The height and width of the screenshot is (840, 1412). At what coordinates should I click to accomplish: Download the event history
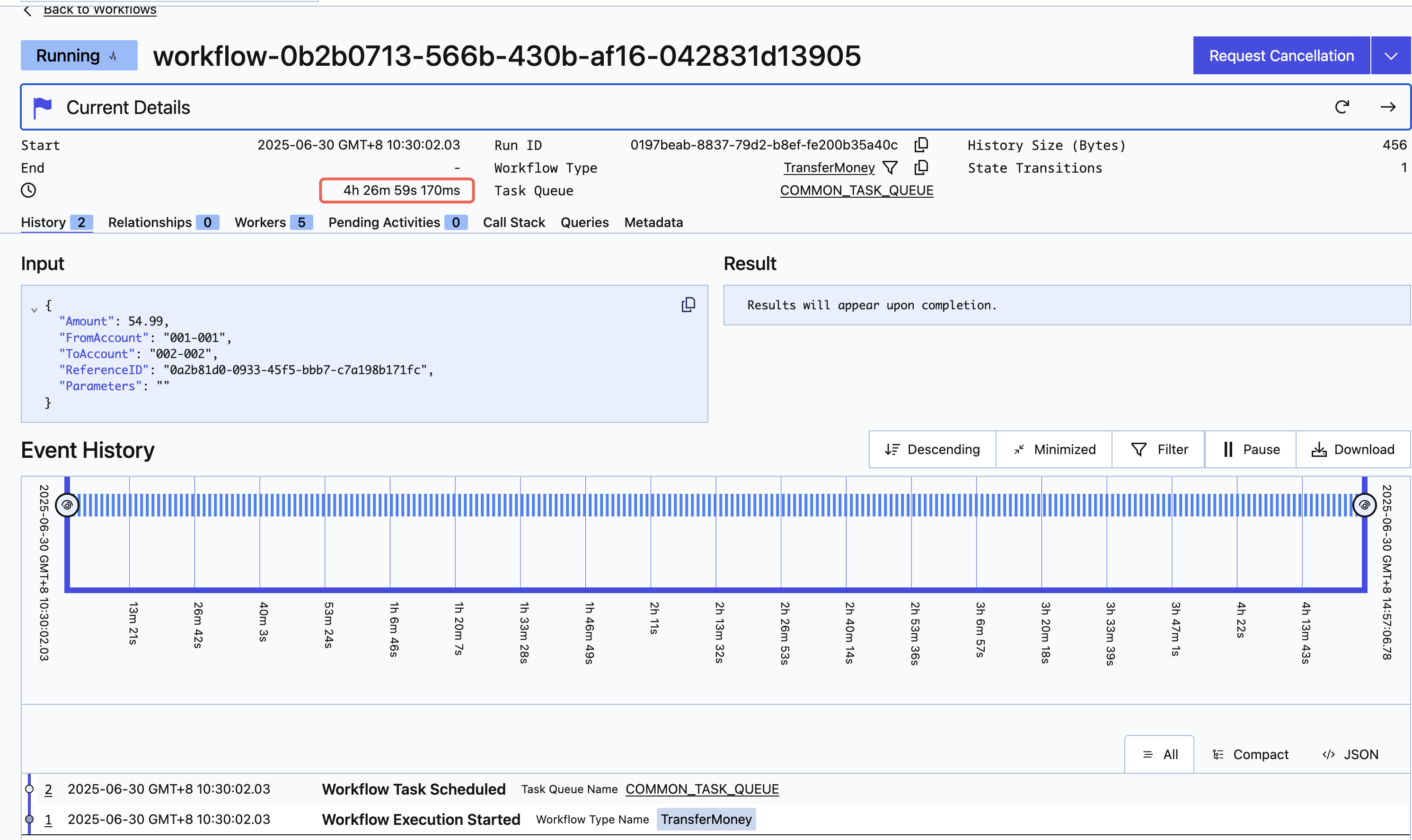click(x=1352, y=449)
